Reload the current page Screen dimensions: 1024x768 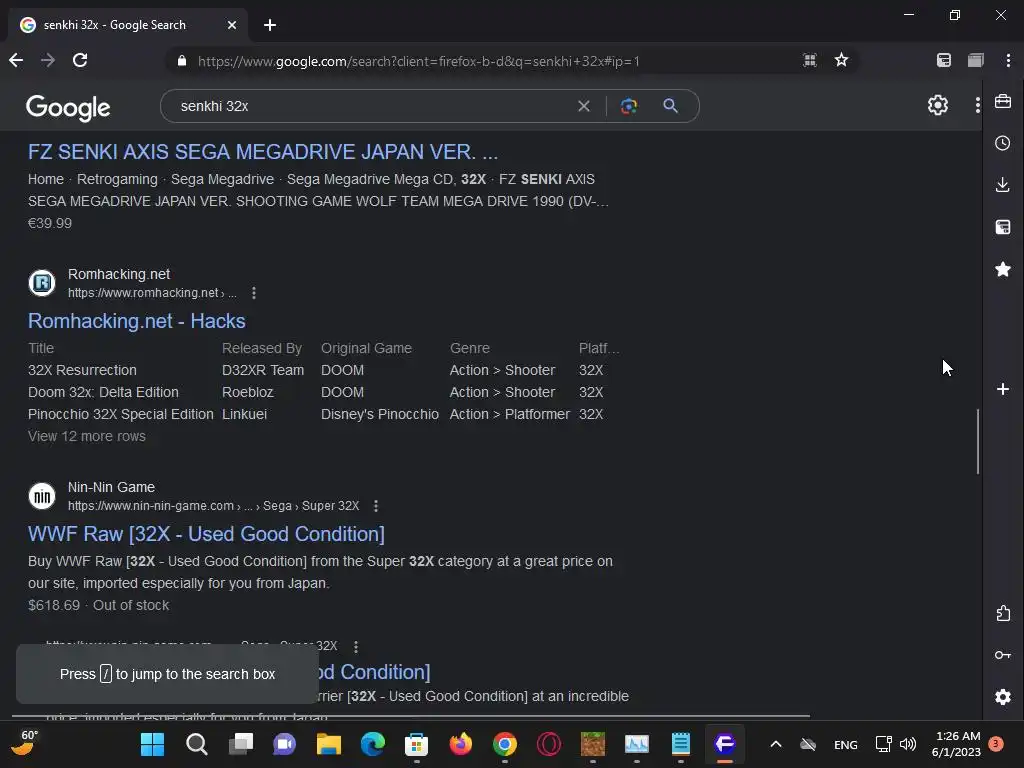coord(80,61)
